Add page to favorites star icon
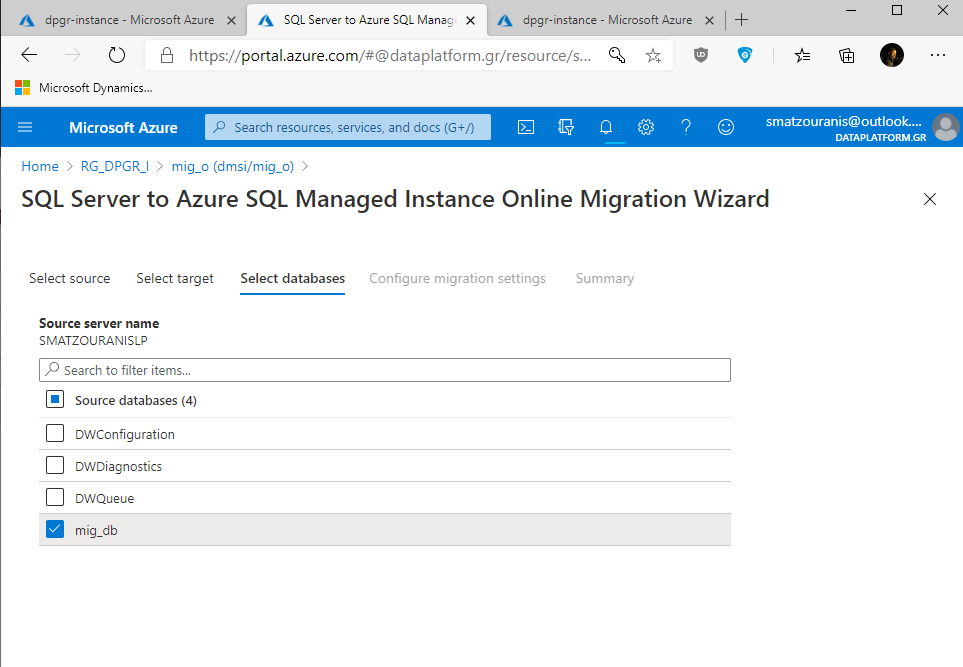This screenshot has height=667, width=963. click(x=653, y=55)
